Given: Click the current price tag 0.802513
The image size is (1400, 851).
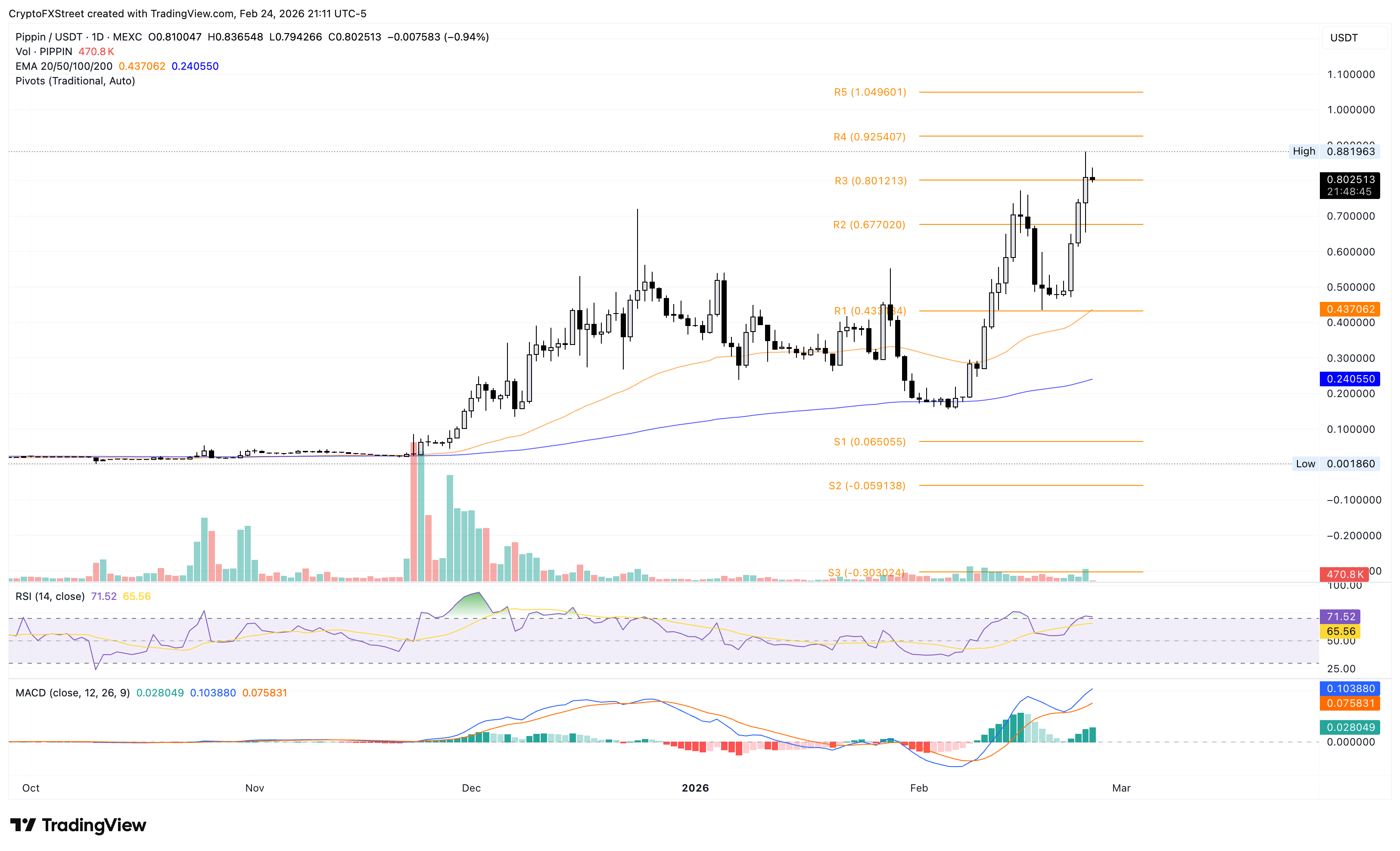Looking at the screenshot, I should (x=1350, y=180).
